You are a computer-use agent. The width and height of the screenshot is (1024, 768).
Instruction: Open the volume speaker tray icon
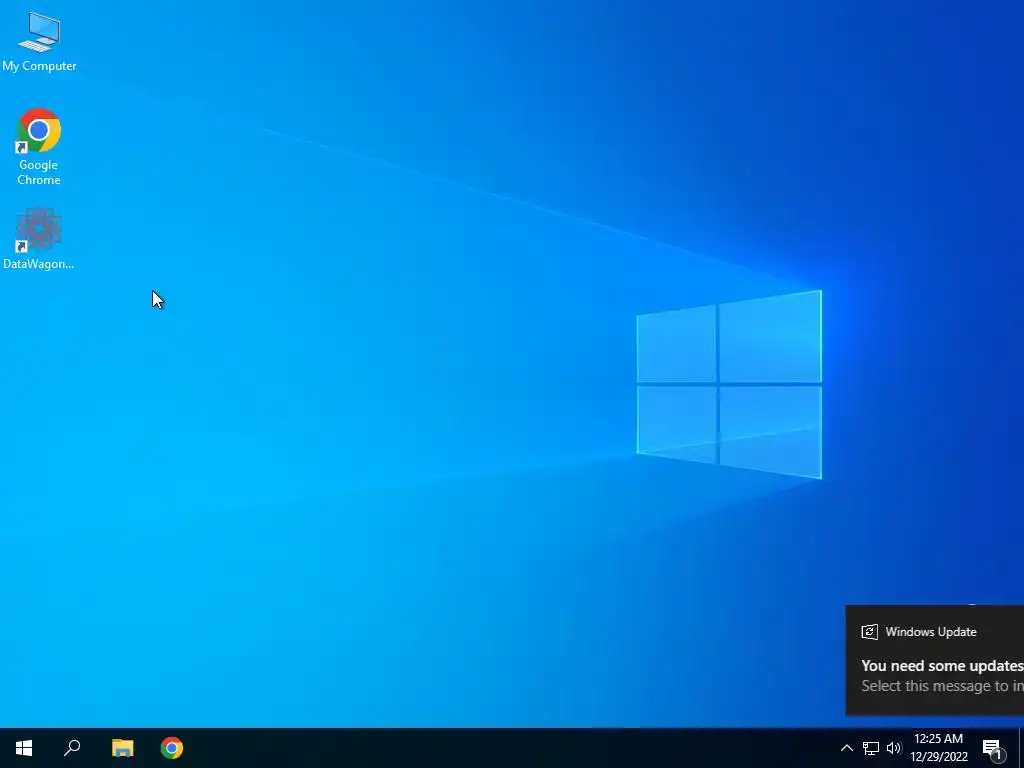click(x=893, y=748)
